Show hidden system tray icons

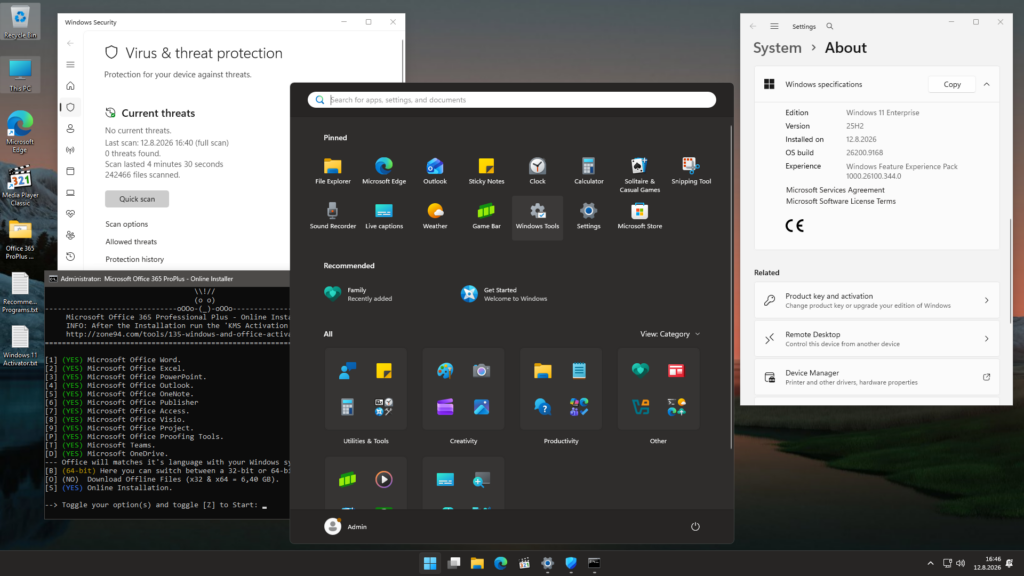[x=930, y=563]
